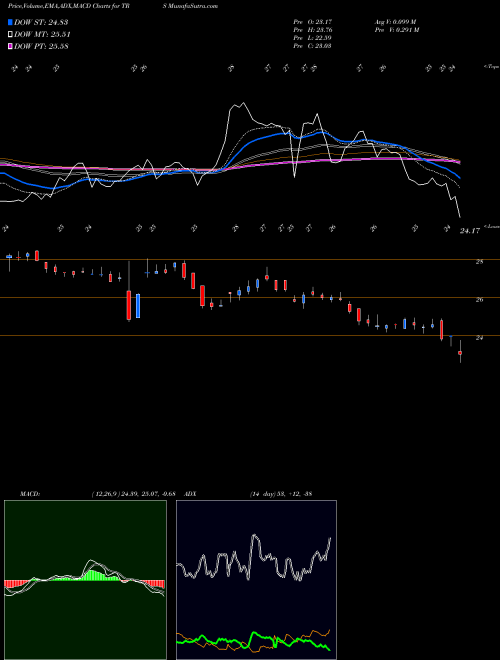Click the first candlestick at the chart's left edge
The height and width of the screenshot is (660, 500).
pyautogui.click(x=9, y=256)
